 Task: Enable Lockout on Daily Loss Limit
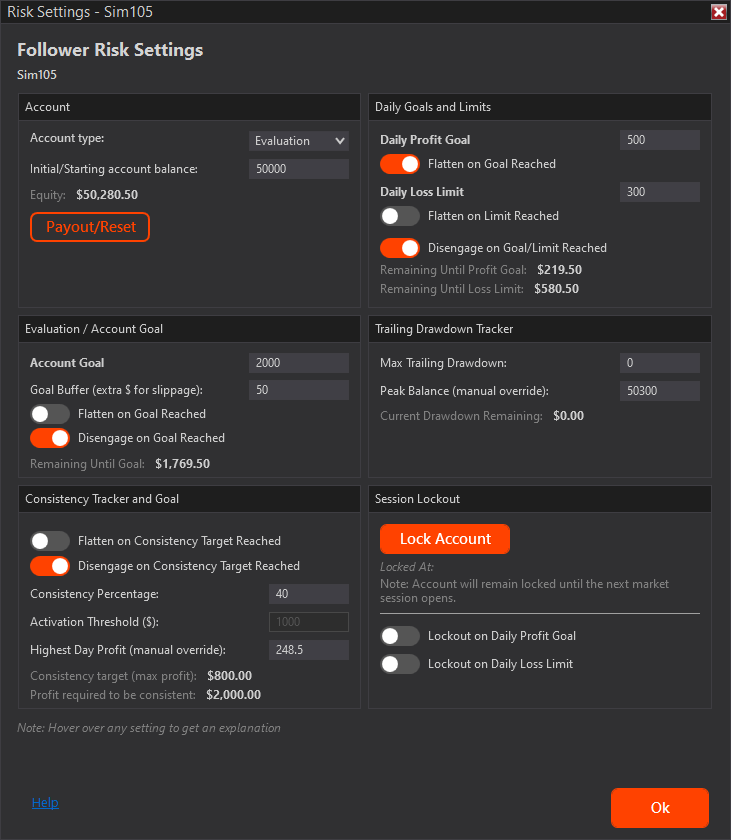(x=399, y=663)
